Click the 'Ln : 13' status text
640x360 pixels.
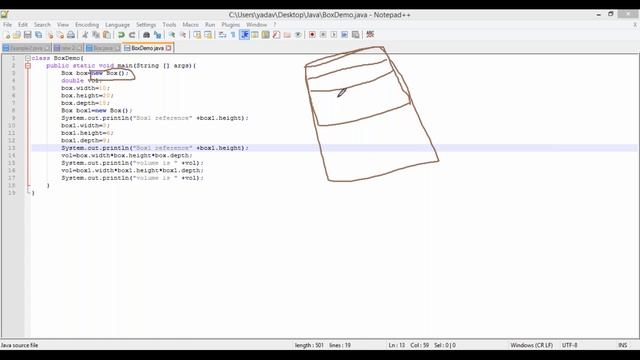pos(397,345)
